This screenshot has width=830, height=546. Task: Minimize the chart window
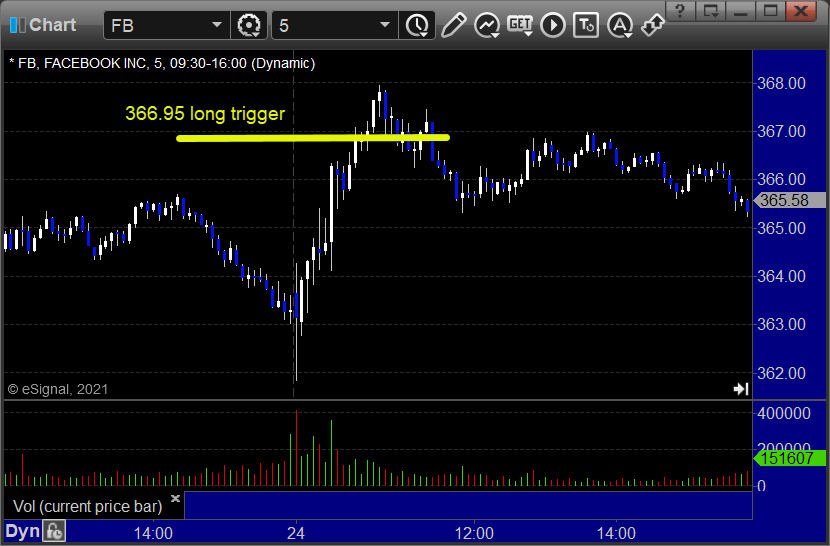pos(741,11)
